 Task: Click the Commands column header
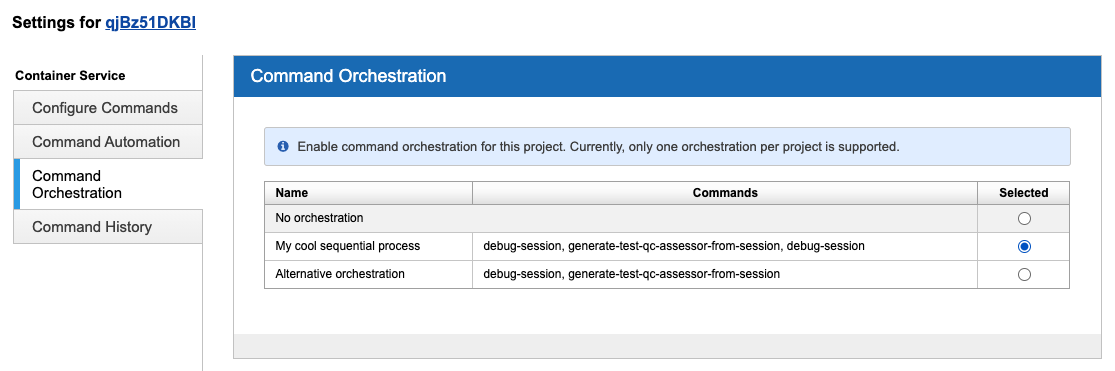(725, 193)
